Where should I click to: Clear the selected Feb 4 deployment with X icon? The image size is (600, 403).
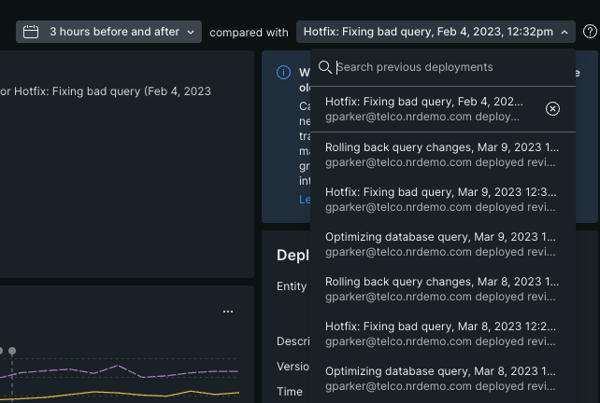tap(553, 109)
